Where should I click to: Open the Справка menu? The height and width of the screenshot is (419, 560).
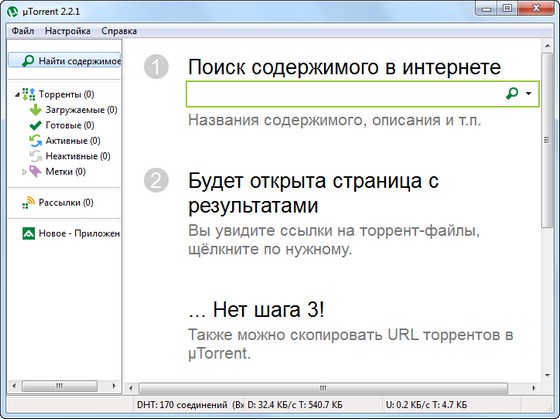pyautogui.click(x=119, y=31)
